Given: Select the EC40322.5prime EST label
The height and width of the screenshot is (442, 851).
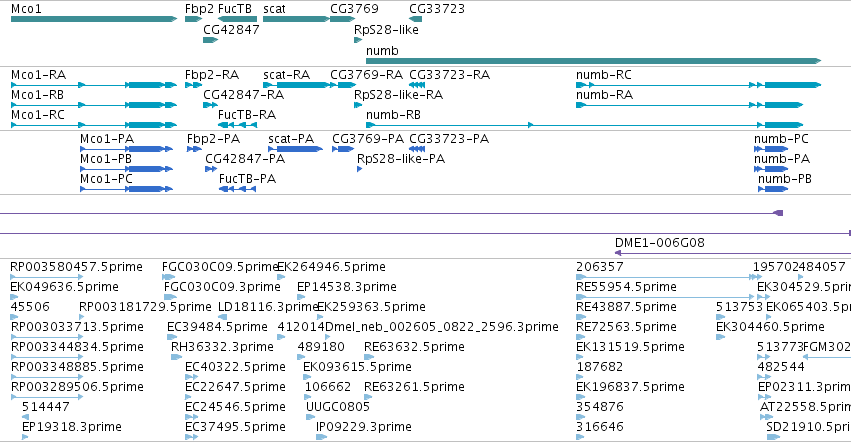Looking at the screenshot, I should point(236,367).
